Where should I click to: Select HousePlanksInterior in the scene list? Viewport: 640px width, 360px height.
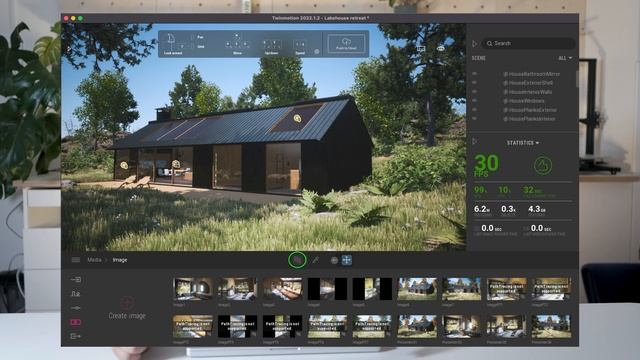[529, 119]
